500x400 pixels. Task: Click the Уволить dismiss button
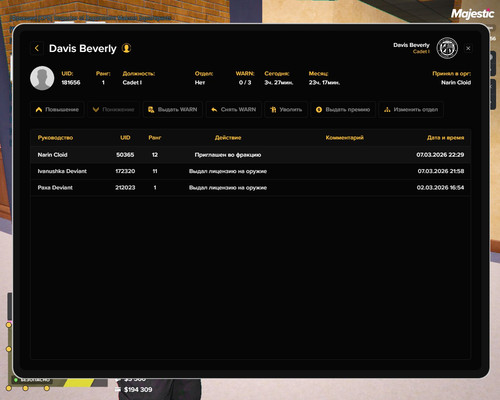point(286,109)
